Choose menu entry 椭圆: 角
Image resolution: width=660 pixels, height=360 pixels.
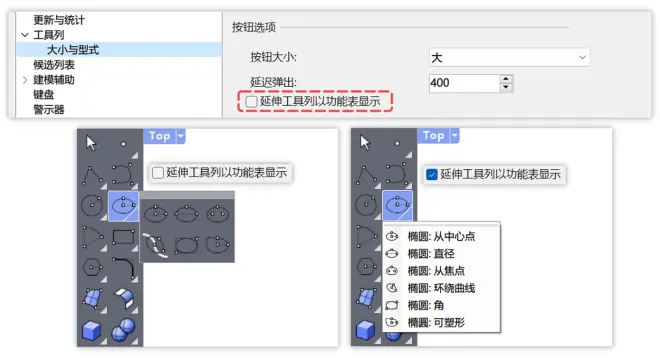point(442,305)
